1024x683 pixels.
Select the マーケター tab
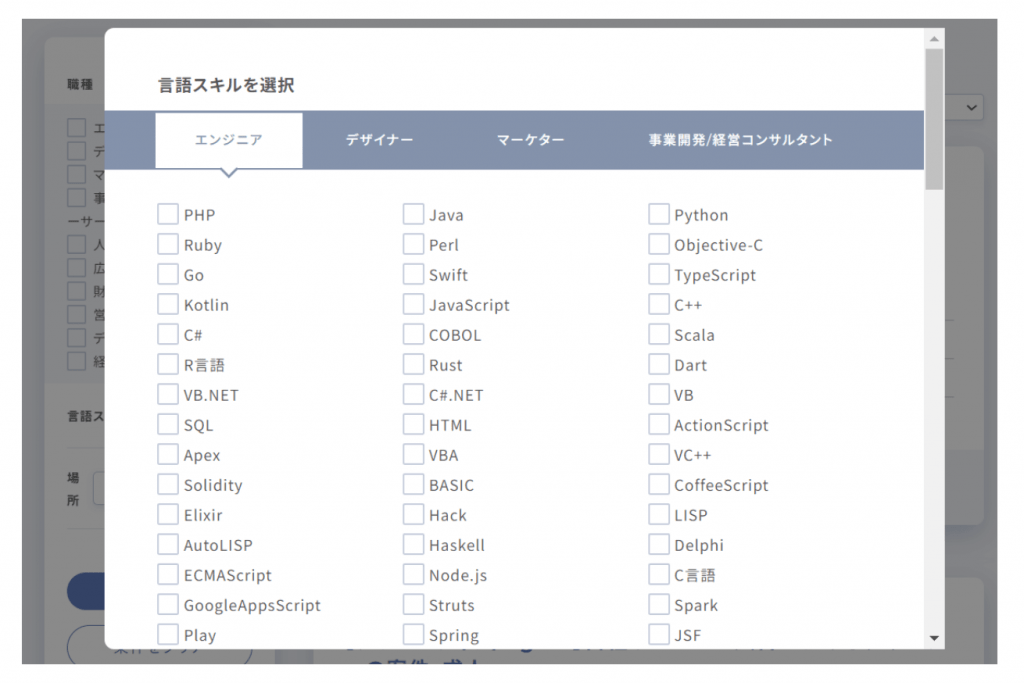(530, 140)
